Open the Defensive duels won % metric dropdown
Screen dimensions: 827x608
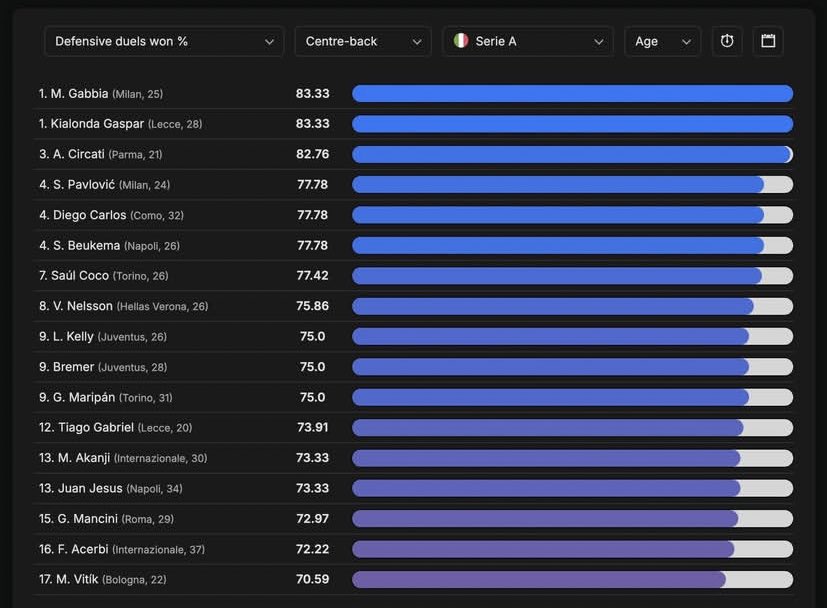point(164,41)
